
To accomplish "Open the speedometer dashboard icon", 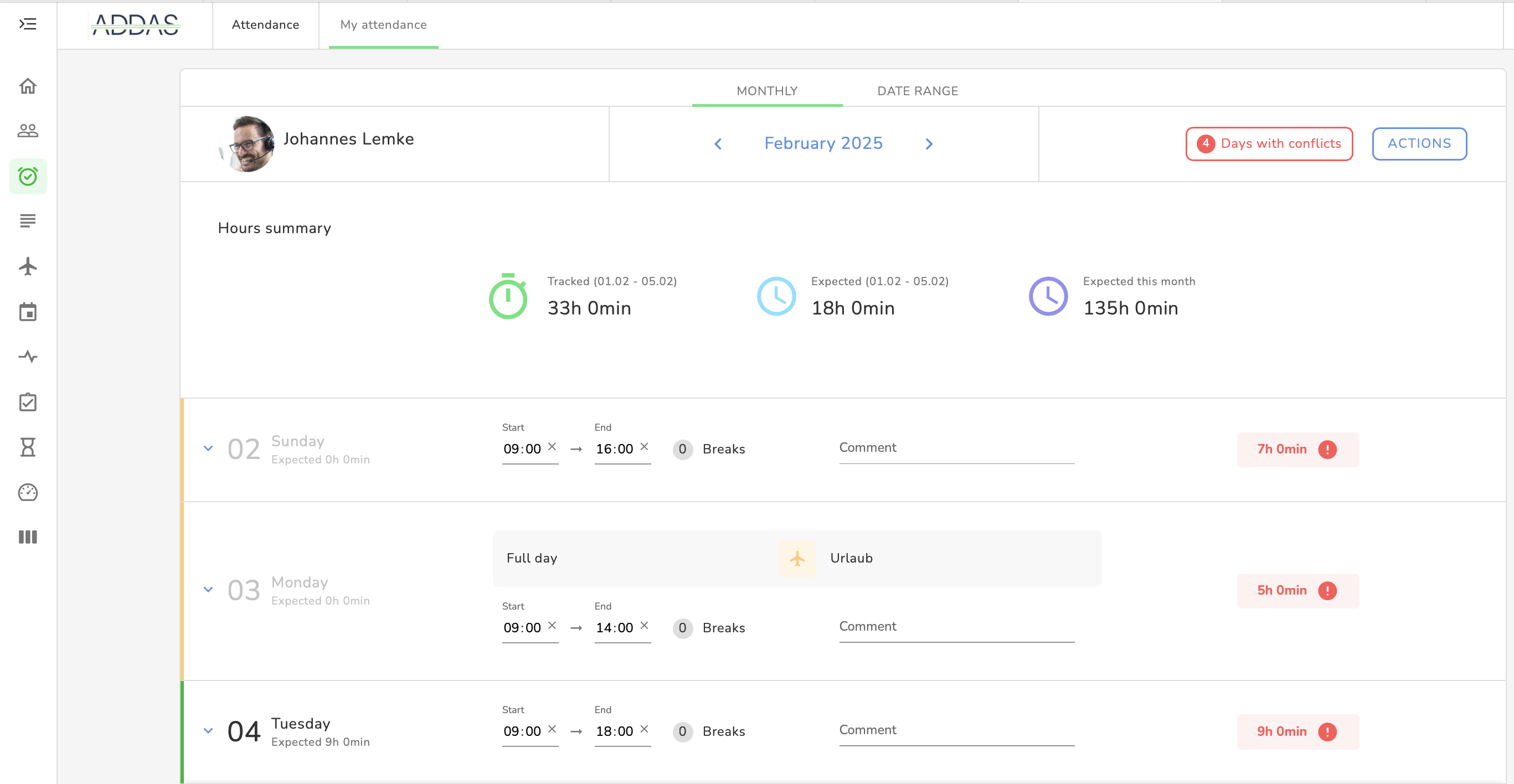I will tap(28, 492).
